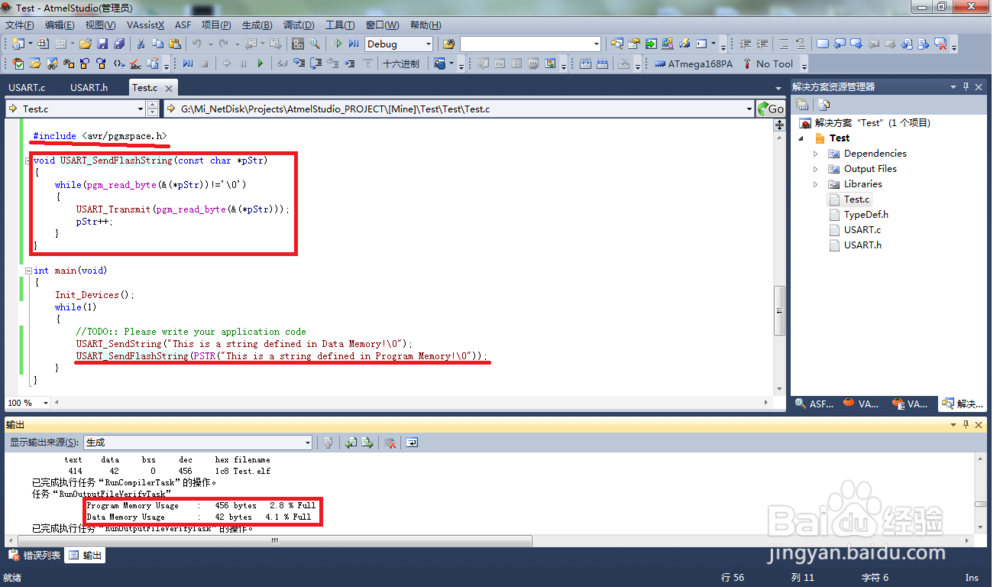Screen dimensions: 1000x587
Task: Close the Test.c editor tab
Action: [169, 89]
